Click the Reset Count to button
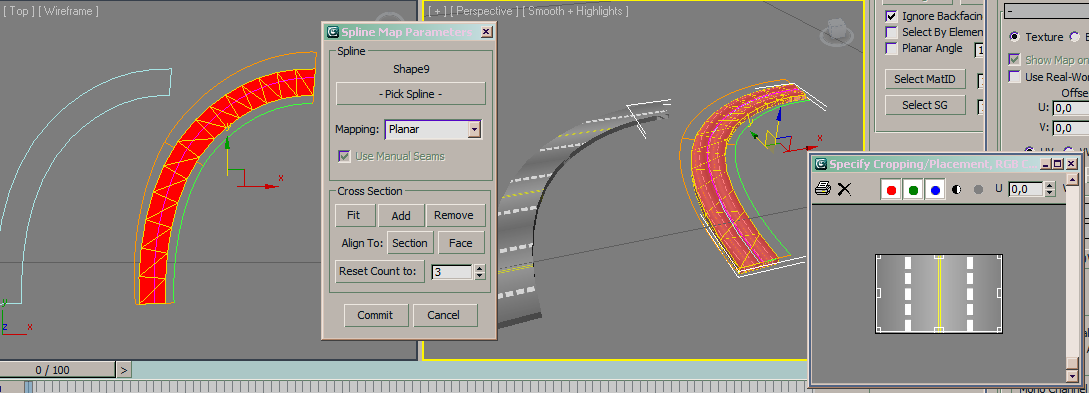Viewport: 1089px width, 393px height. pyautogui.click(x=380, y=271)
